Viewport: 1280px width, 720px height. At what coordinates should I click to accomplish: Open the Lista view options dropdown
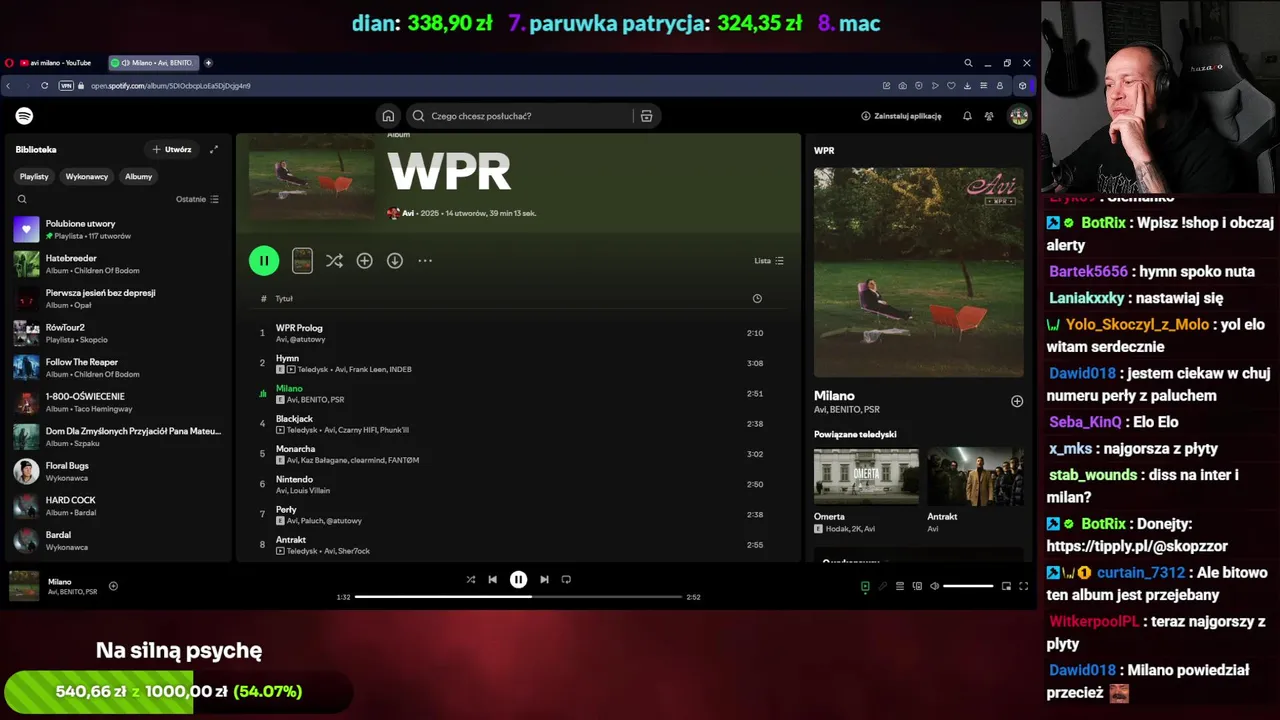click(x=769, y=261)
